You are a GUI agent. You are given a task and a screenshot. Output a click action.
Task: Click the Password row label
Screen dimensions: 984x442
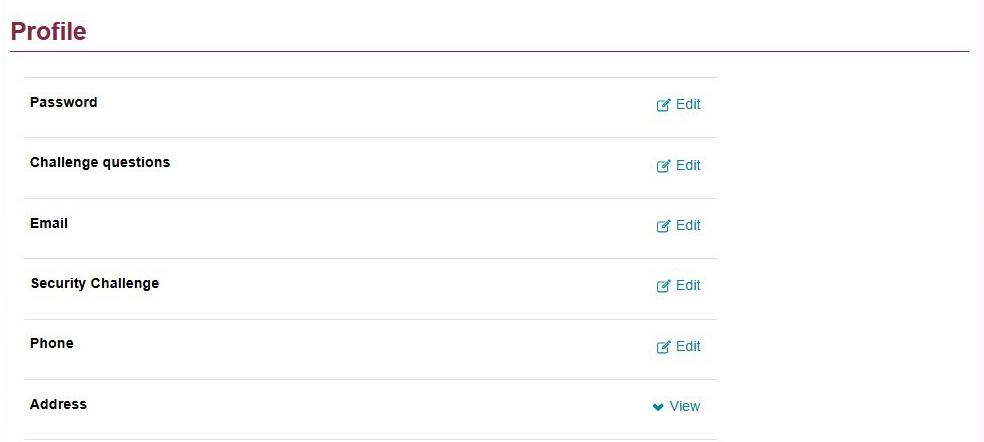point(64,102)
